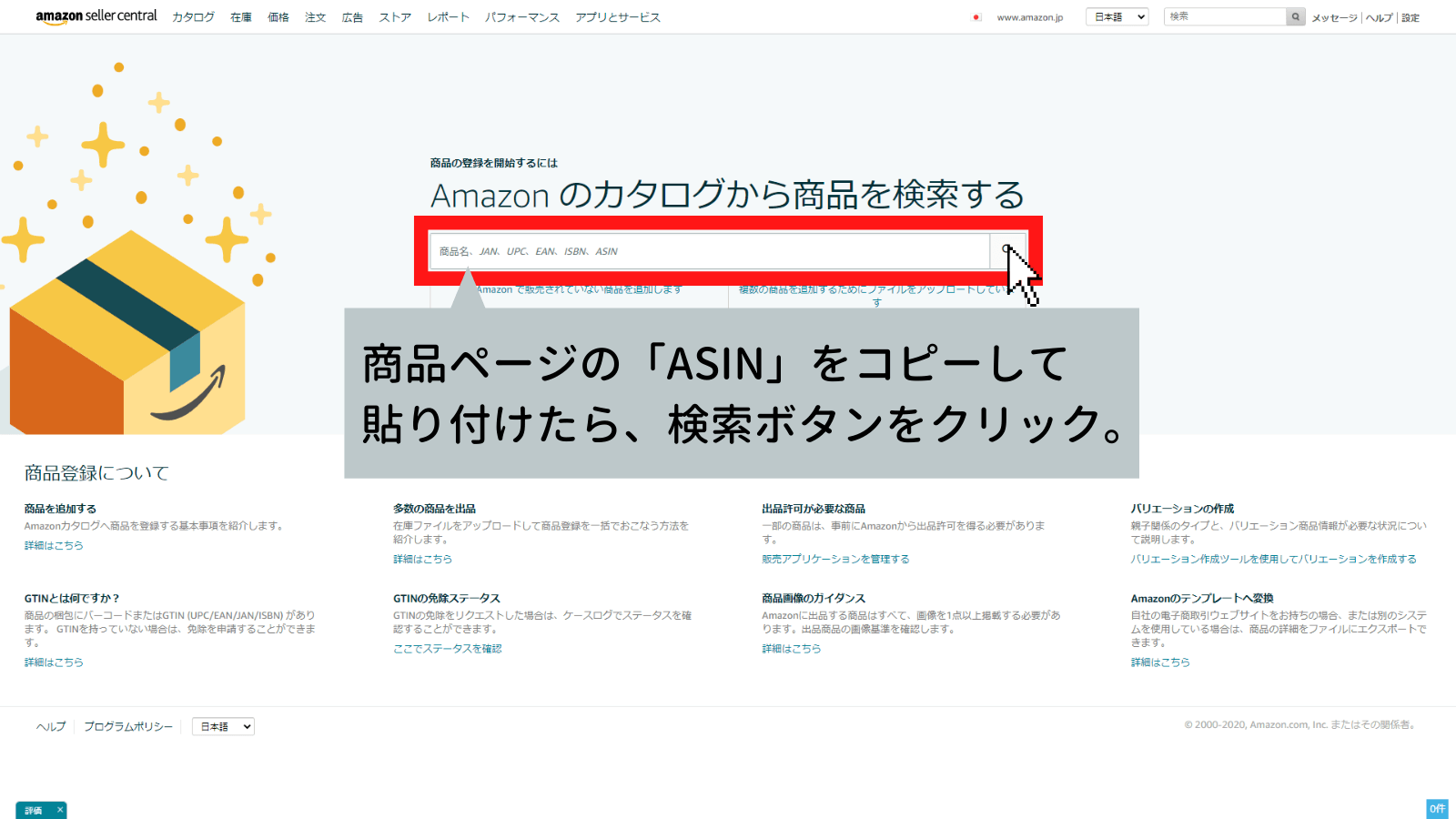
Task: Click the 設定 link in header
Action: tap(1410, 17)
